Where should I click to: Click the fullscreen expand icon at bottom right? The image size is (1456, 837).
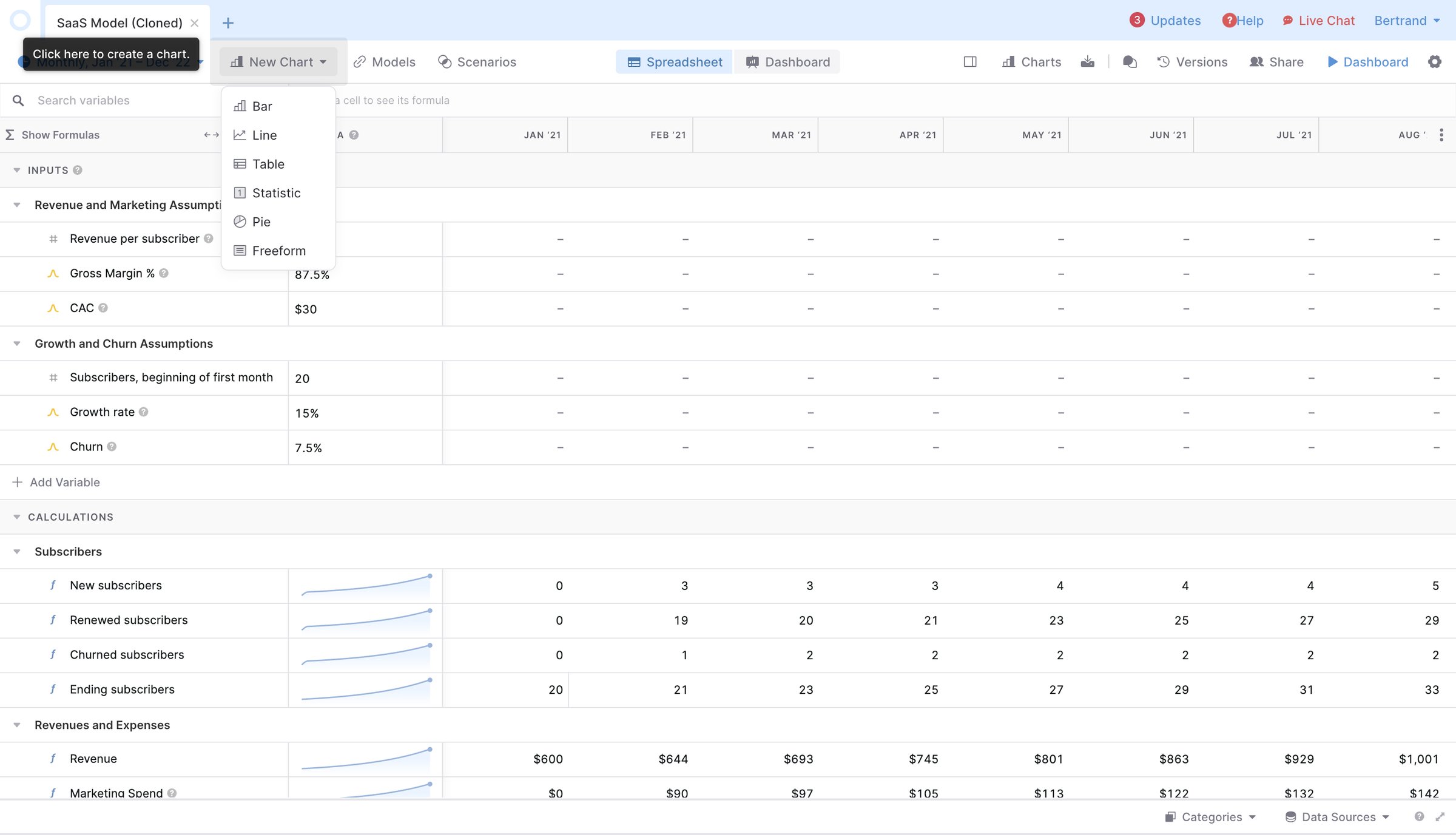(x=1440, y=817)
